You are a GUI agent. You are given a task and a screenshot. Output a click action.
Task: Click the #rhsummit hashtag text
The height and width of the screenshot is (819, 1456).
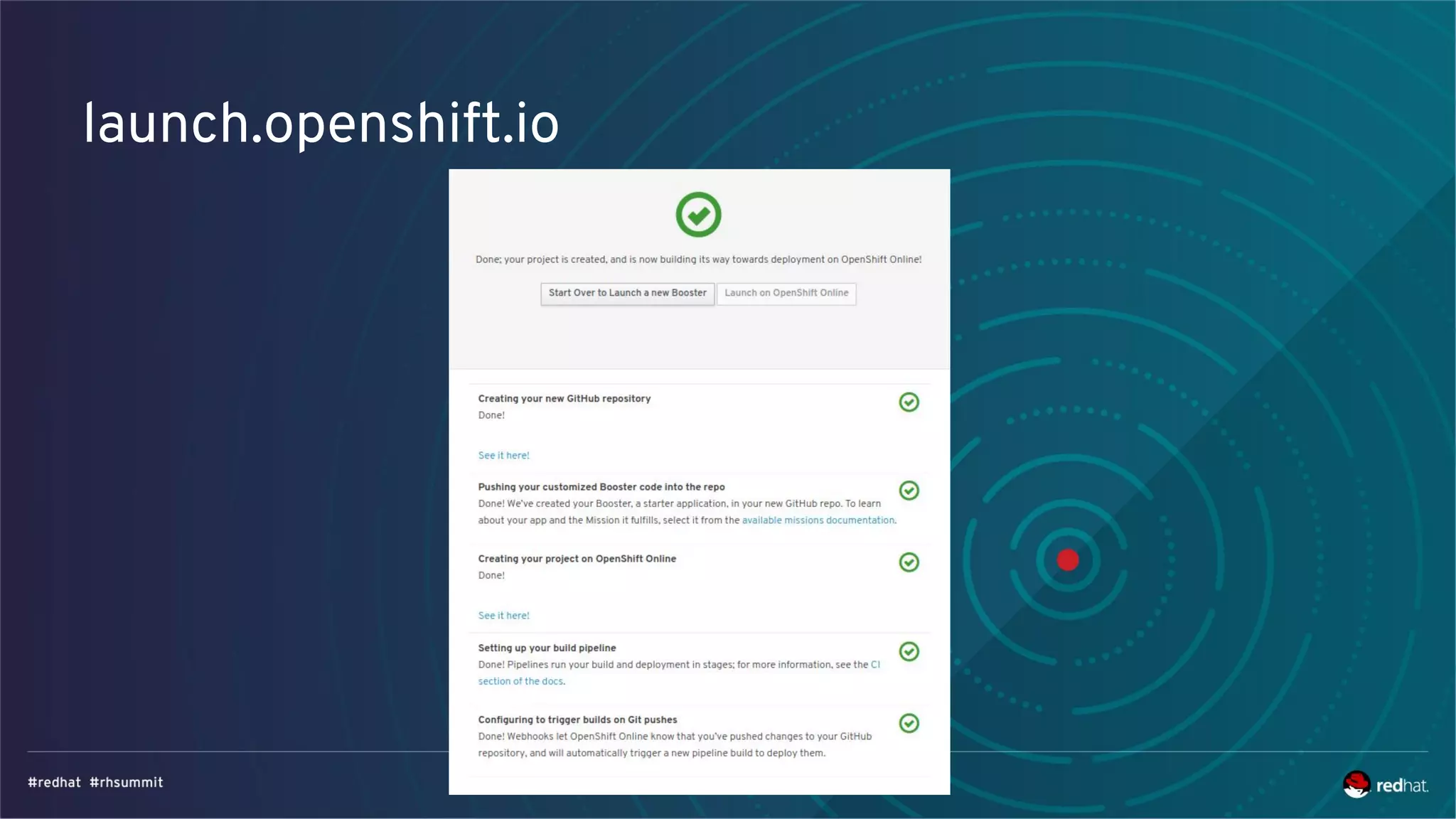tap(126, 783)
